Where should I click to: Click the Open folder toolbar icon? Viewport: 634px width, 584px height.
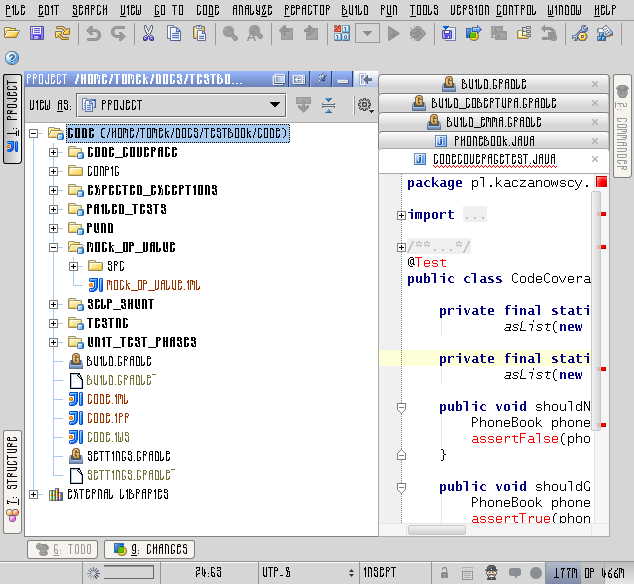click(x=12, y=33)
